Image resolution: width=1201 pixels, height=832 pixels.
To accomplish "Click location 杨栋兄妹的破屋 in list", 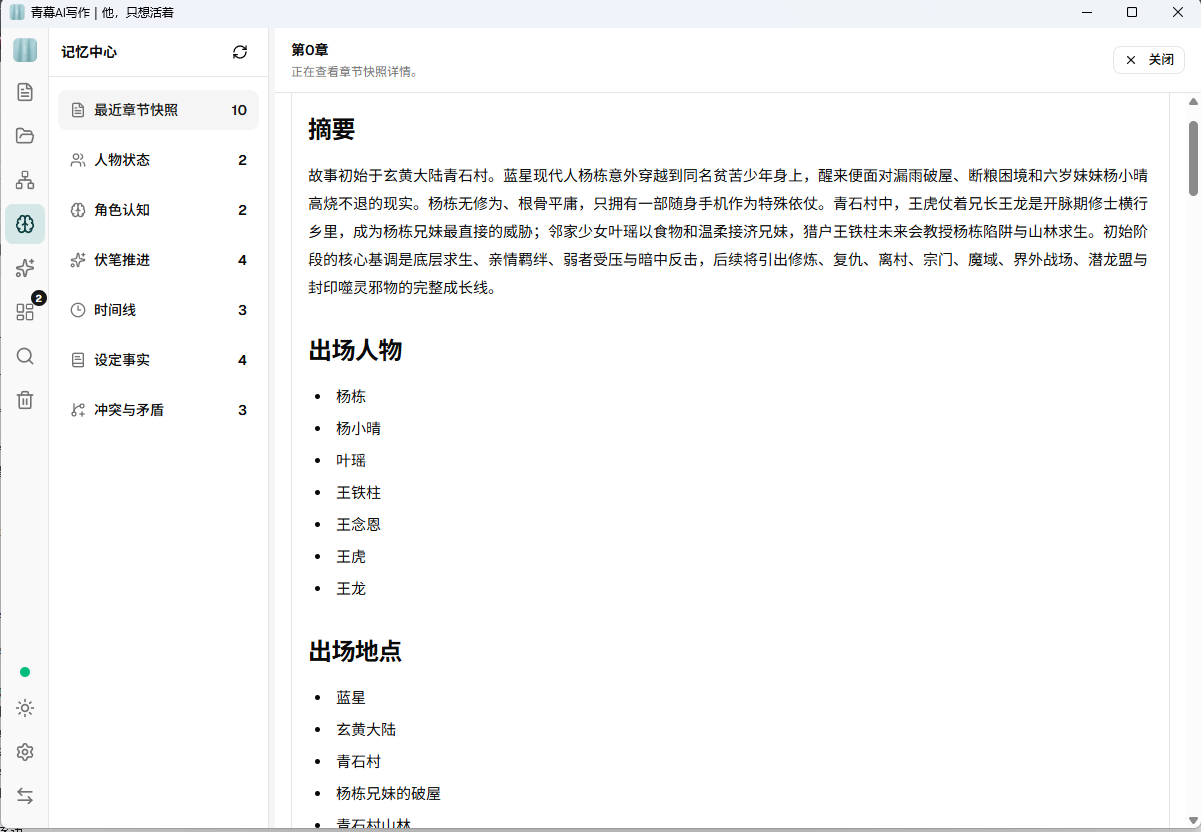I will coord(388,794).
